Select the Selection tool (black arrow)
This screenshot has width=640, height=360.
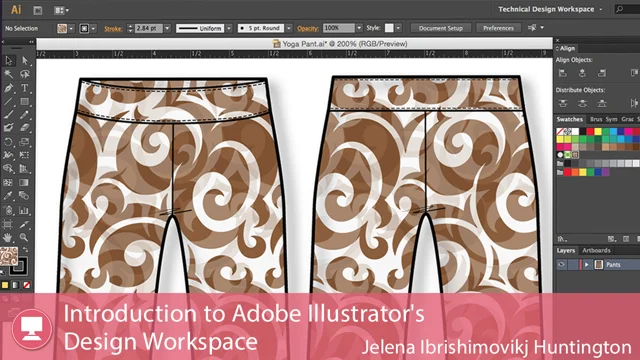(9, 60)
